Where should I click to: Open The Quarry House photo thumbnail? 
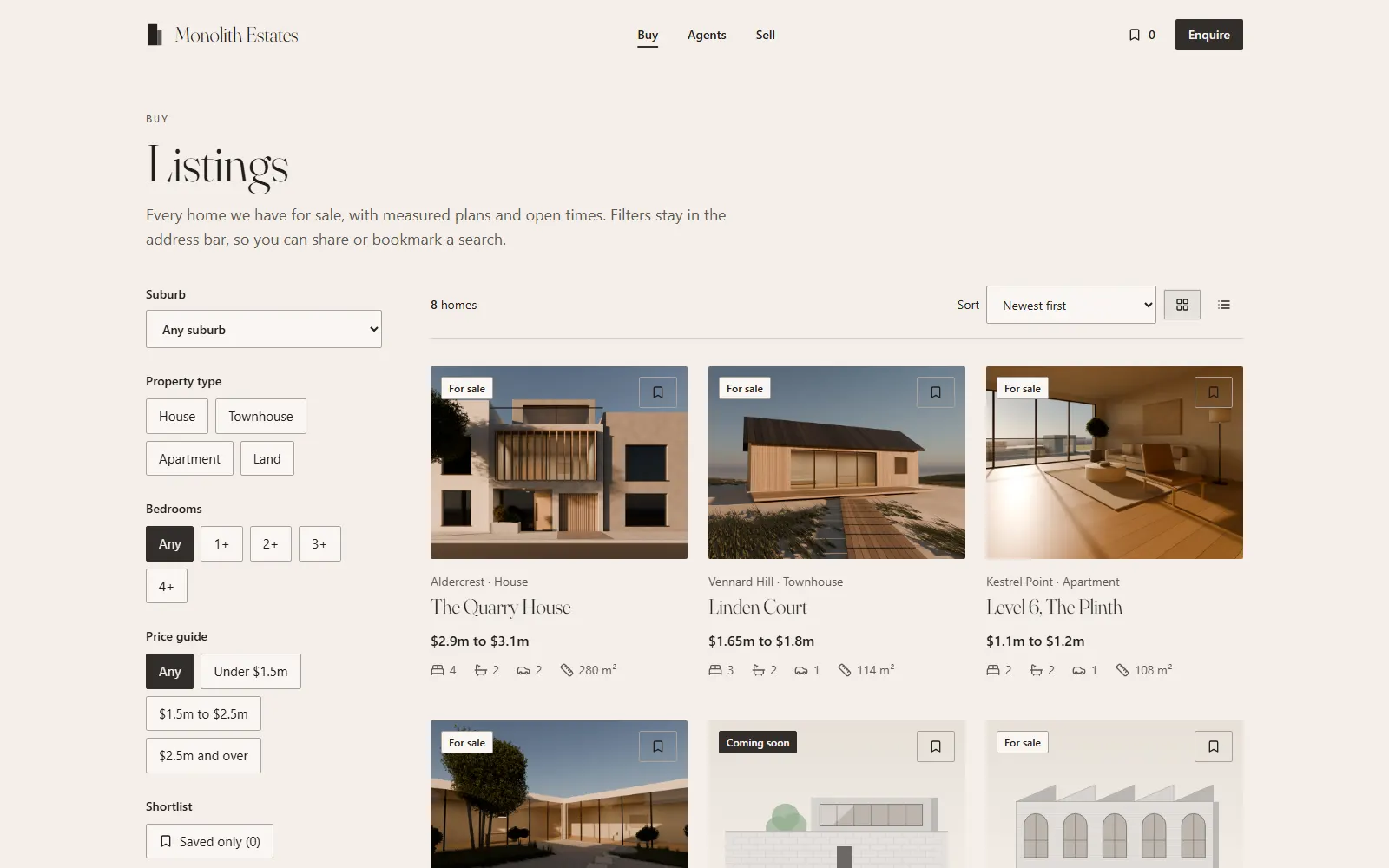[x=559, y=463]
